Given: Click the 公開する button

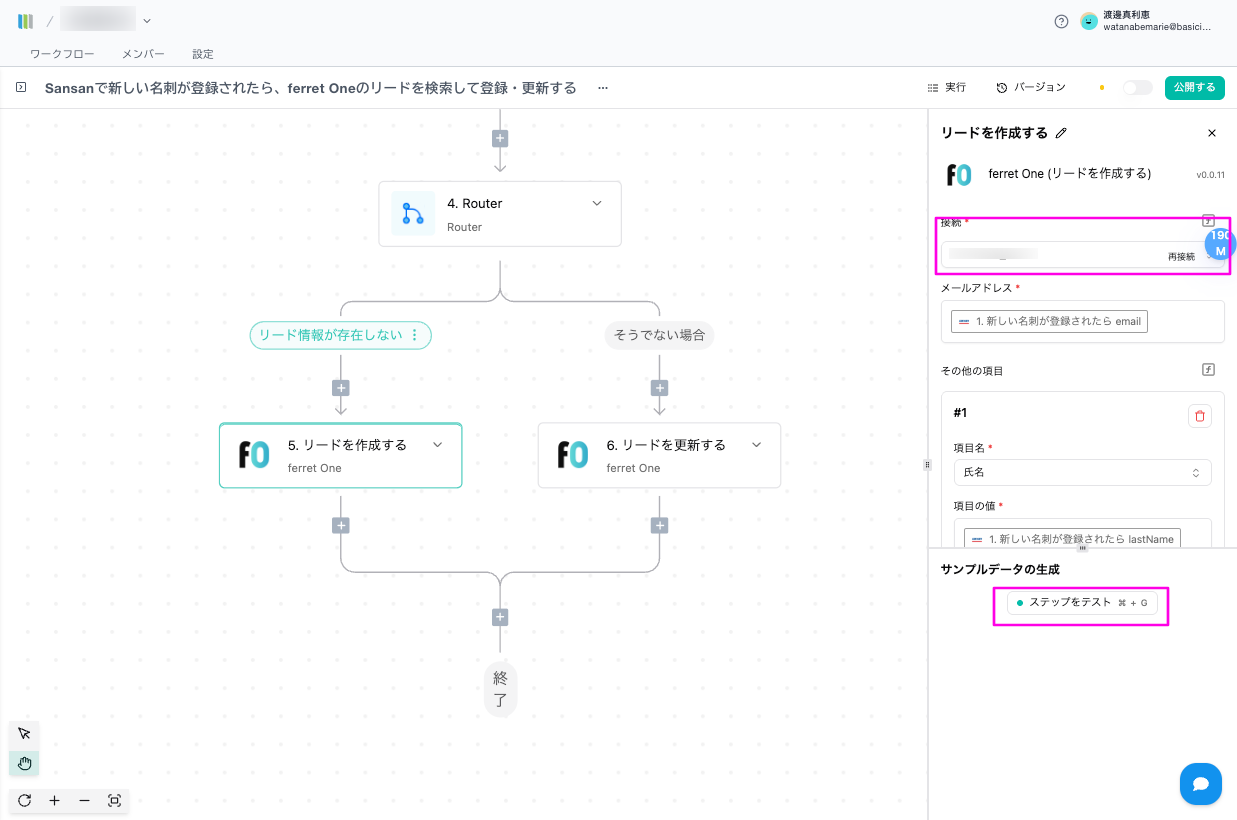Looking at the screenshot, I should pyautogui.click(x=1194, y=88).
